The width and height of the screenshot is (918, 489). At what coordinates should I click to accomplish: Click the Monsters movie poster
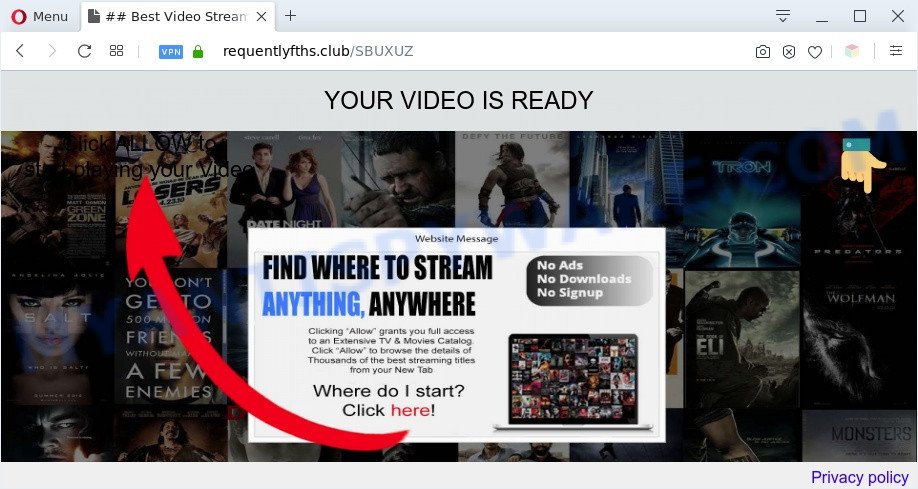tap(859, 435)
